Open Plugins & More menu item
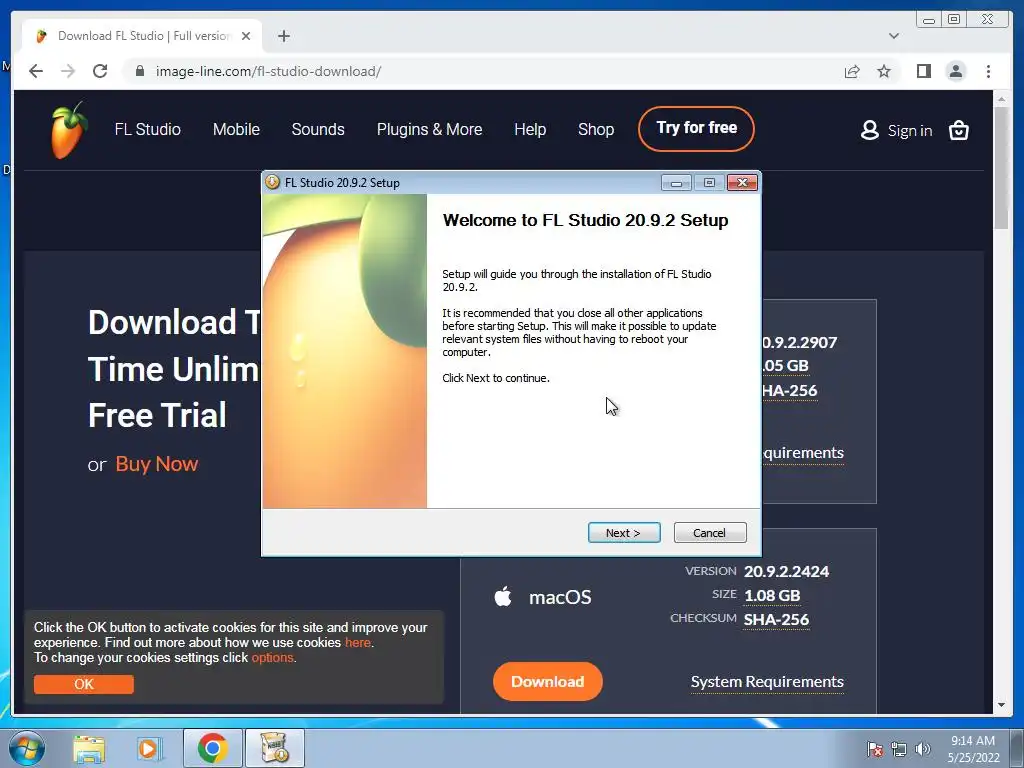This screenshot has height=768, width=1024. 430,129
